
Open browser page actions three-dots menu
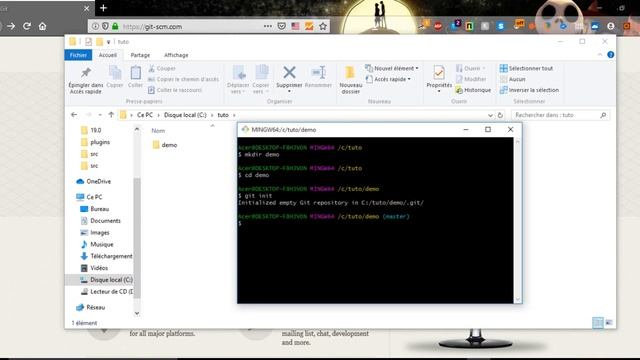pos(267,26)
